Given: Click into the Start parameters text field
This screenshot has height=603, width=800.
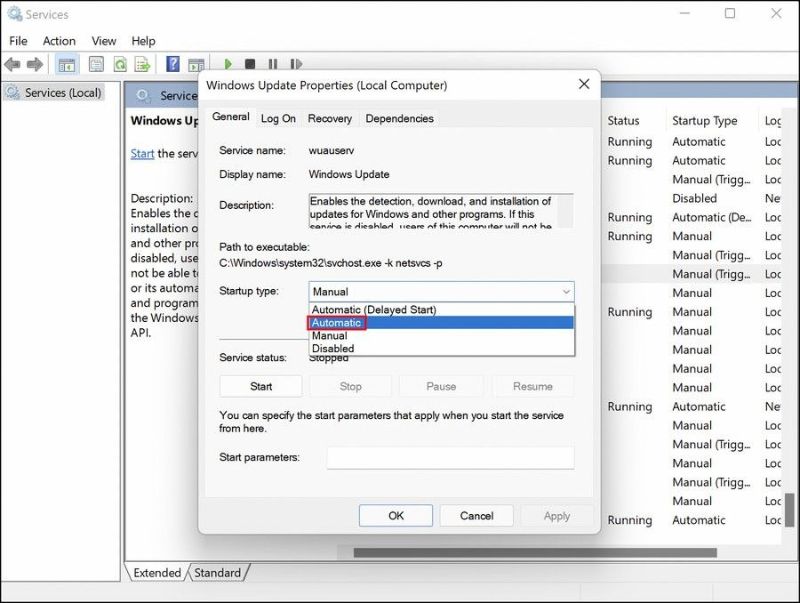Looking at the screenshot, I should click(x=450, y=458).
